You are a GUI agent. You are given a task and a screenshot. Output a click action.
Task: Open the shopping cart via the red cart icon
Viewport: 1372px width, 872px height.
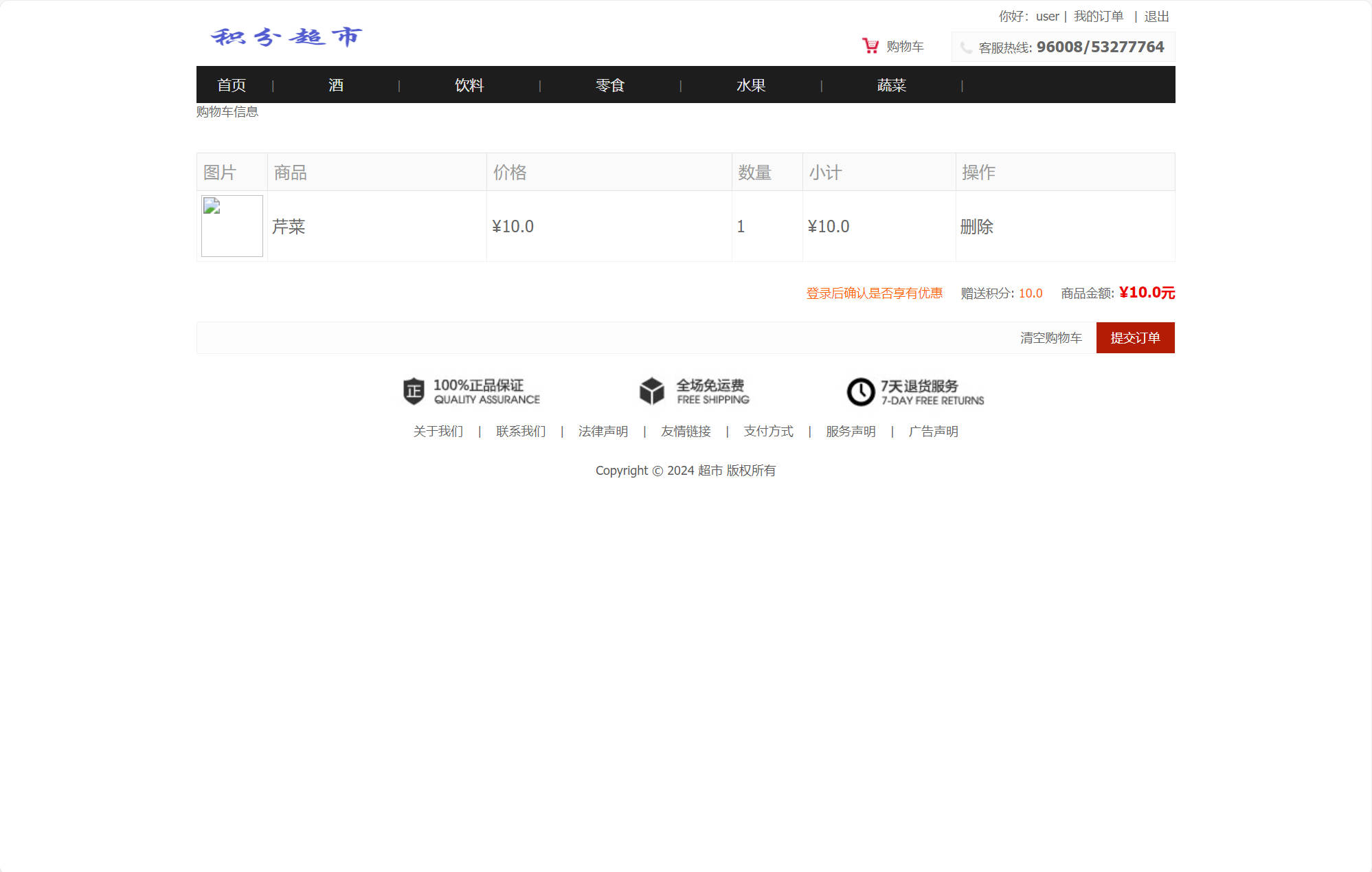click(x=870, y=45)
